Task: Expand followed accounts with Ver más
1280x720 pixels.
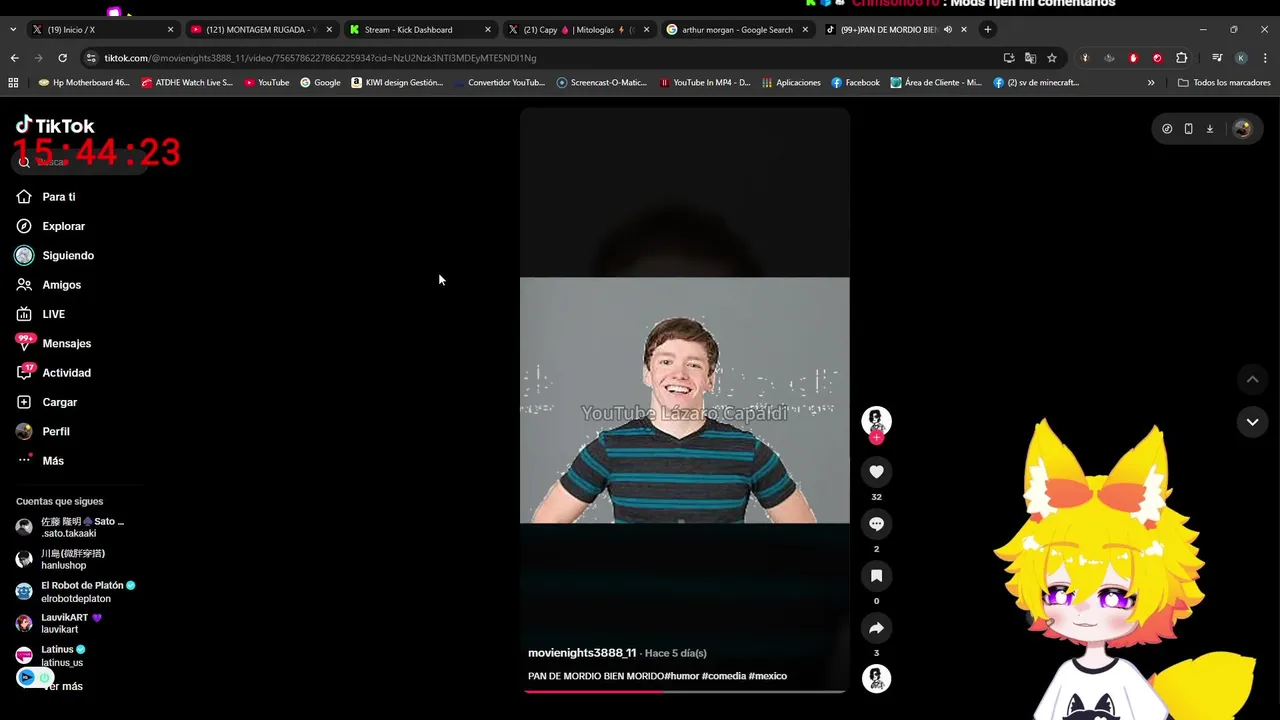Action: (x=63, y=686)
